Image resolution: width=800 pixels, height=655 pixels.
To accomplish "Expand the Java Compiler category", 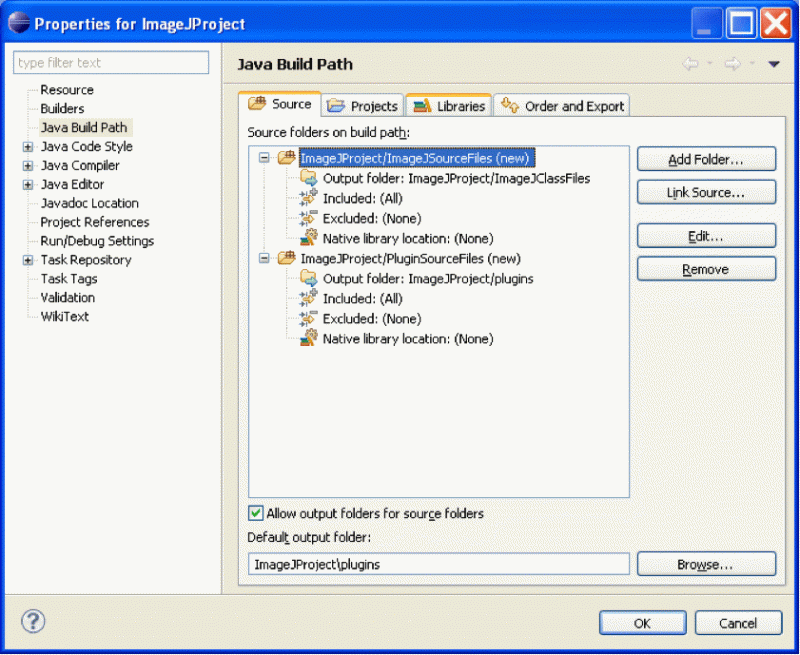I will 28,166.
